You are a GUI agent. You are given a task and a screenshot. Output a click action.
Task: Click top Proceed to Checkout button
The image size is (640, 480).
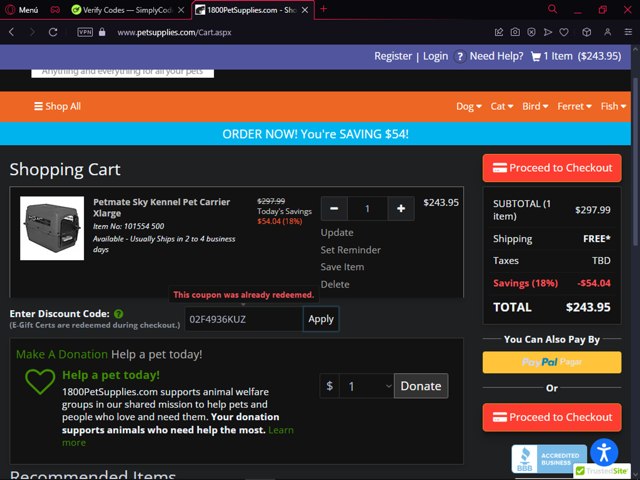(552, 168)
